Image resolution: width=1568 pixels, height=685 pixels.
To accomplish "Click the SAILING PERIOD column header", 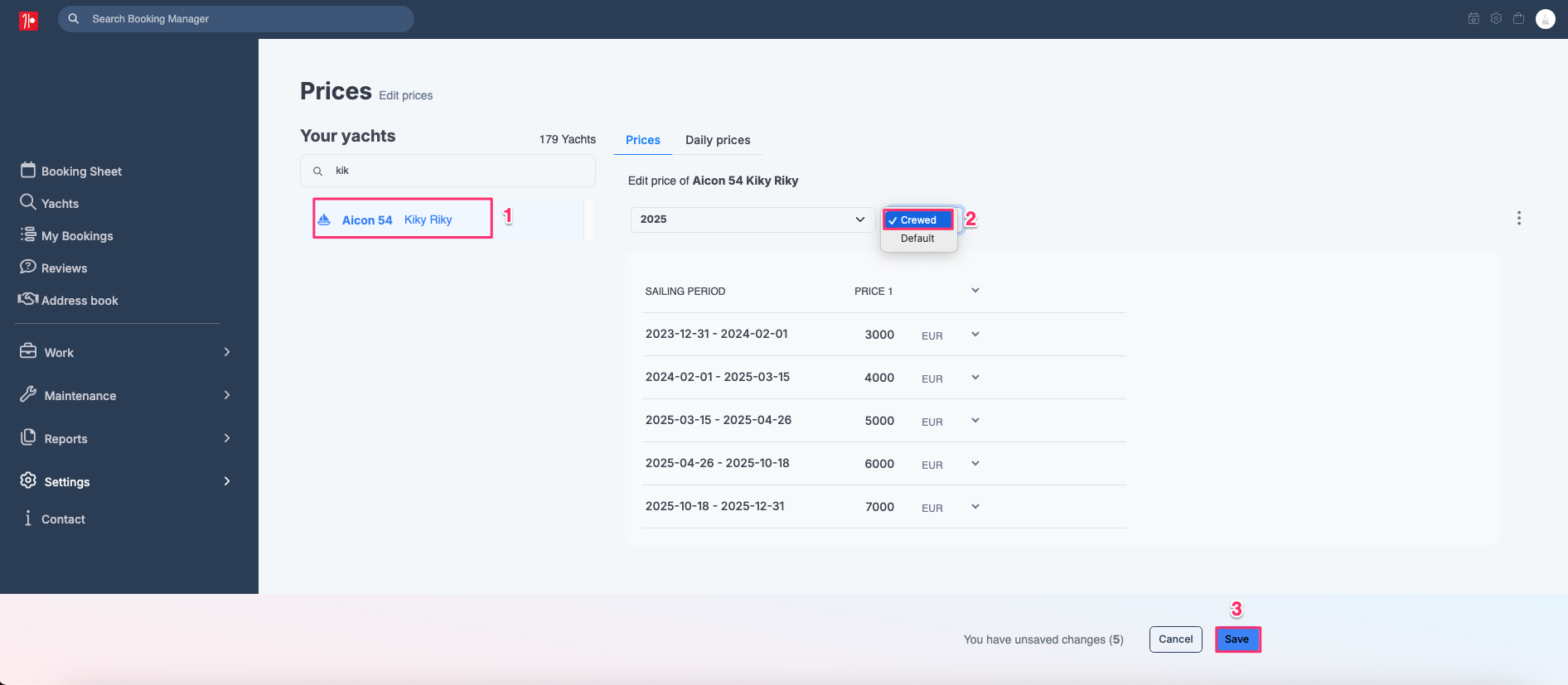I will [685, 292].
